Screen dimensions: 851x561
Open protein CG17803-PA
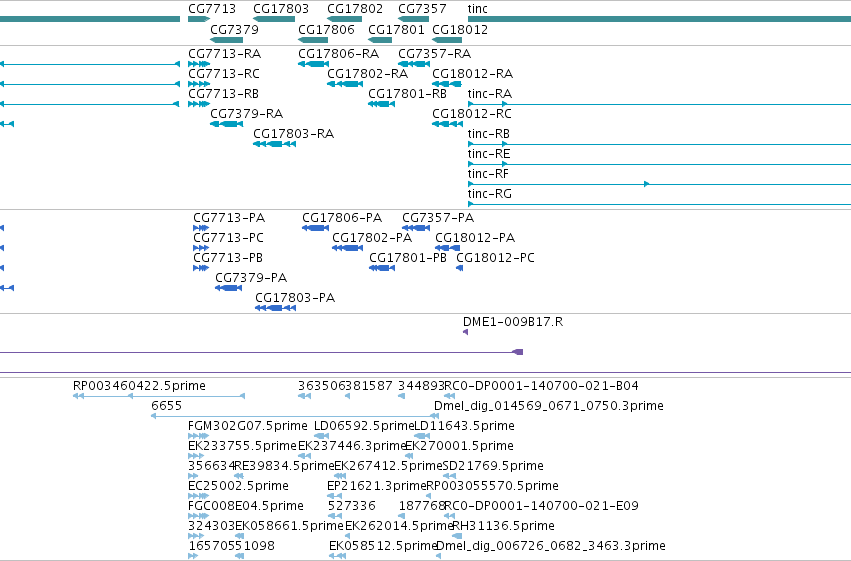295,298
